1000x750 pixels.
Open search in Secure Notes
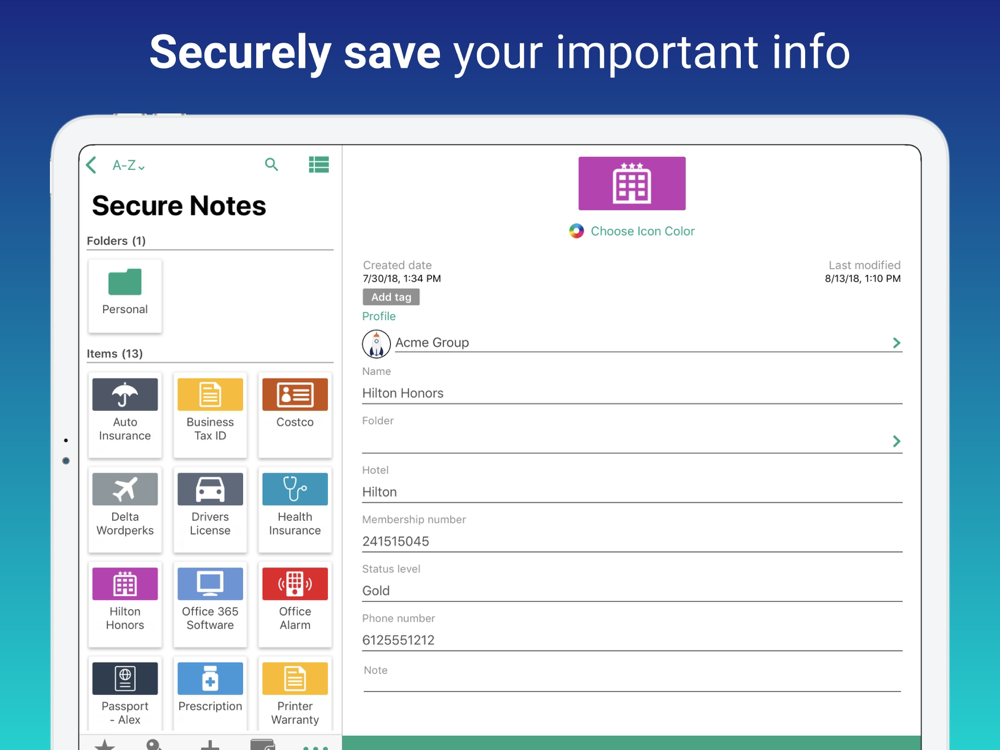(x=272, y=165)
